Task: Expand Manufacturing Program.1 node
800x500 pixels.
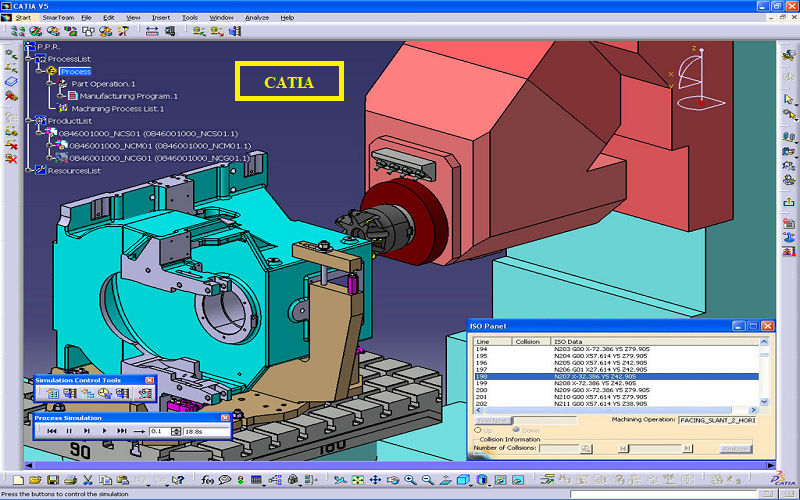Action: click(x=62, y=96)
